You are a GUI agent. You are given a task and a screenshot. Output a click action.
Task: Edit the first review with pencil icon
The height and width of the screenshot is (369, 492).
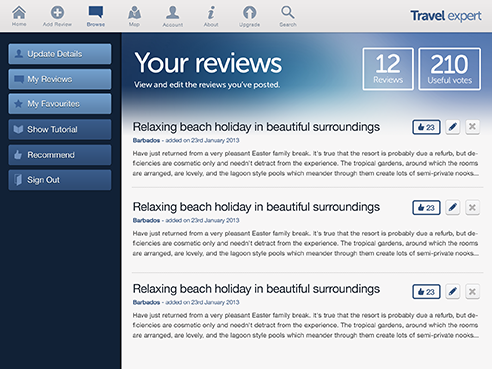click(453, 127)
